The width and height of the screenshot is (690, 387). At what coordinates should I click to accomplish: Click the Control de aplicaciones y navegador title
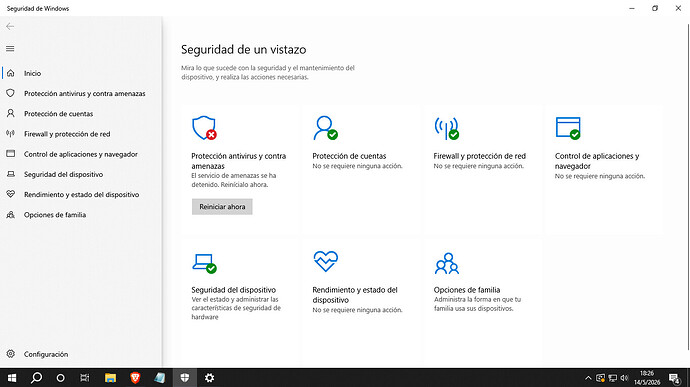pyautogui.click(x=597, y=161)
